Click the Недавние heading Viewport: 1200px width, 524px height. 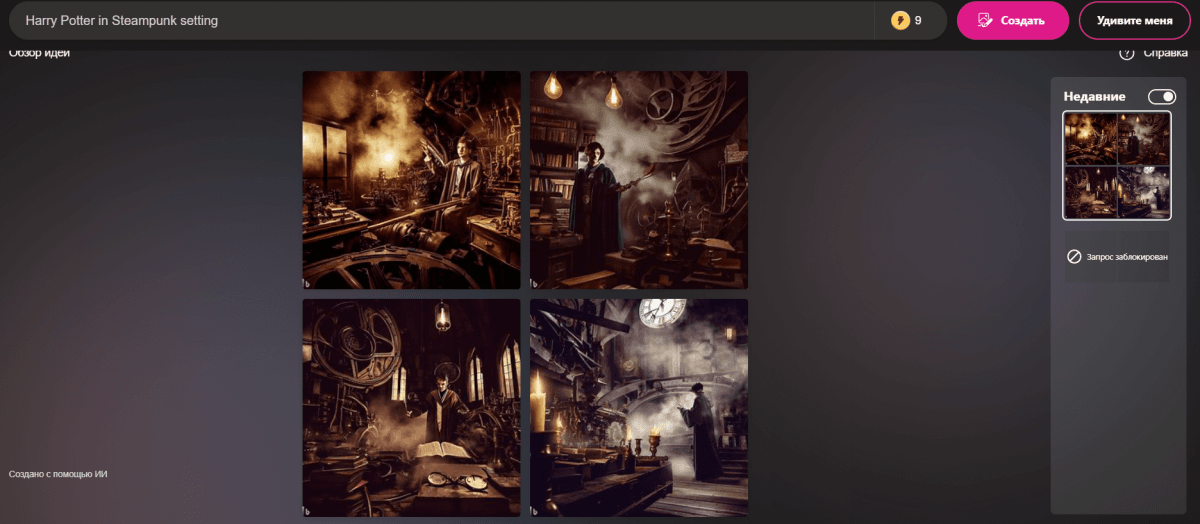[x=1095, y=96]
